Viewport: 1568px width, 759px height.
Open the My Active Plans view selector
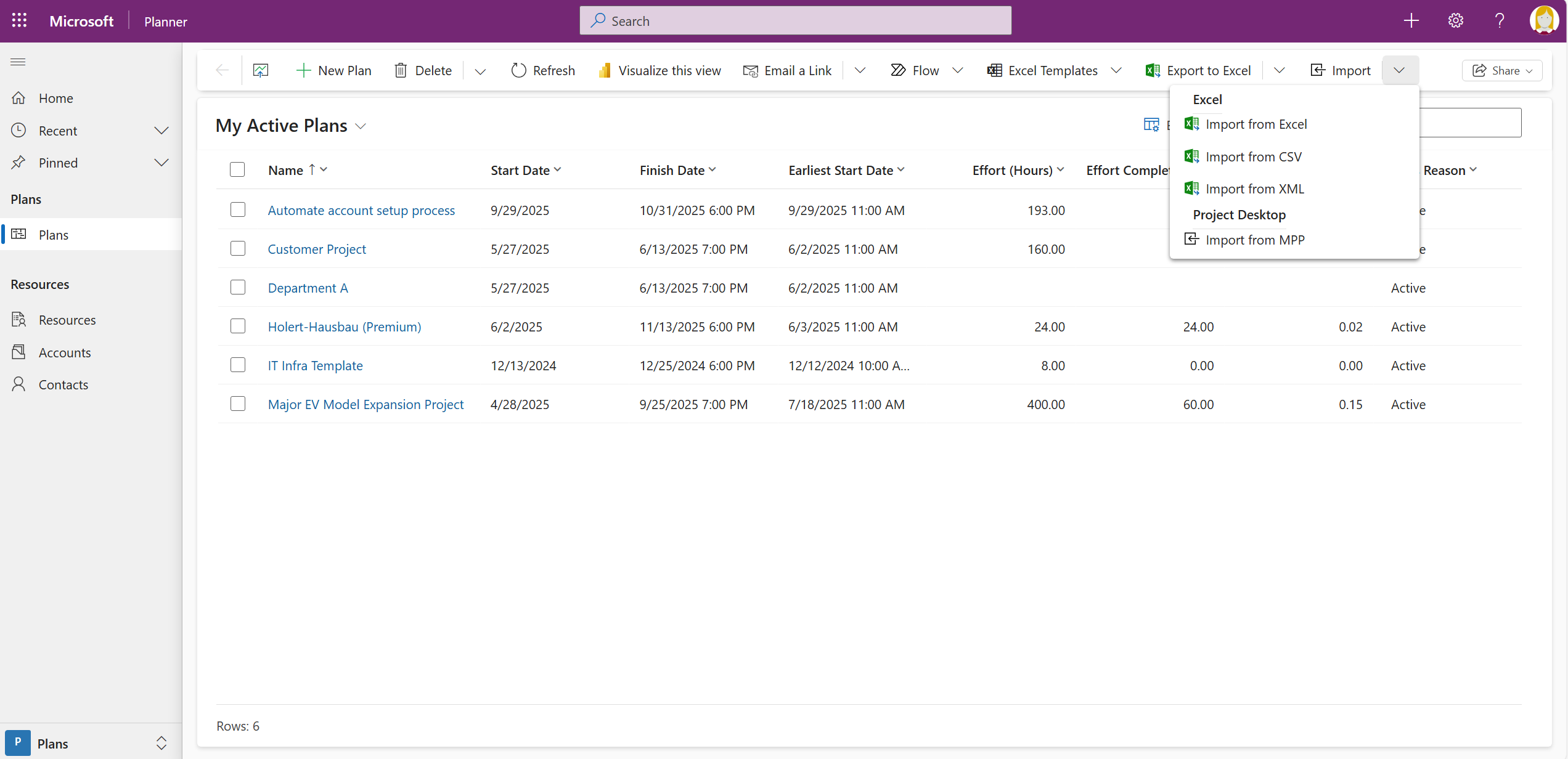click(362, 126)
